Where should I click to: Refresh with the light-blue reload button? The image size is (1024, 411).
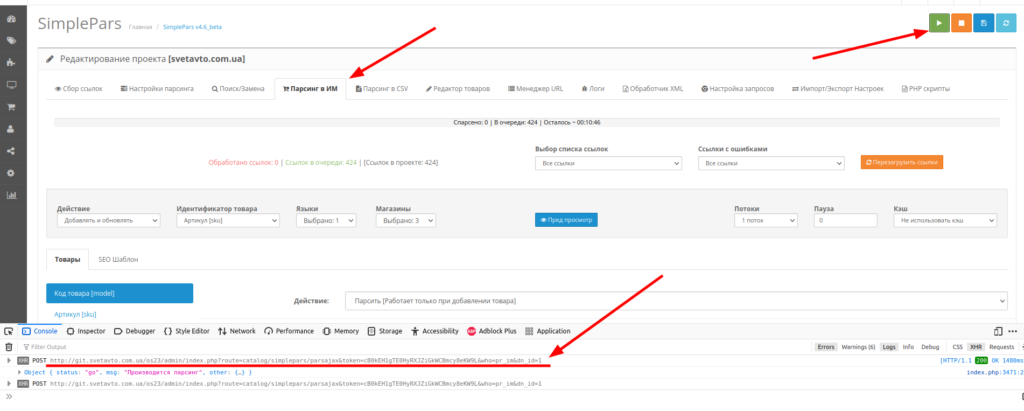click(1006, 23)
